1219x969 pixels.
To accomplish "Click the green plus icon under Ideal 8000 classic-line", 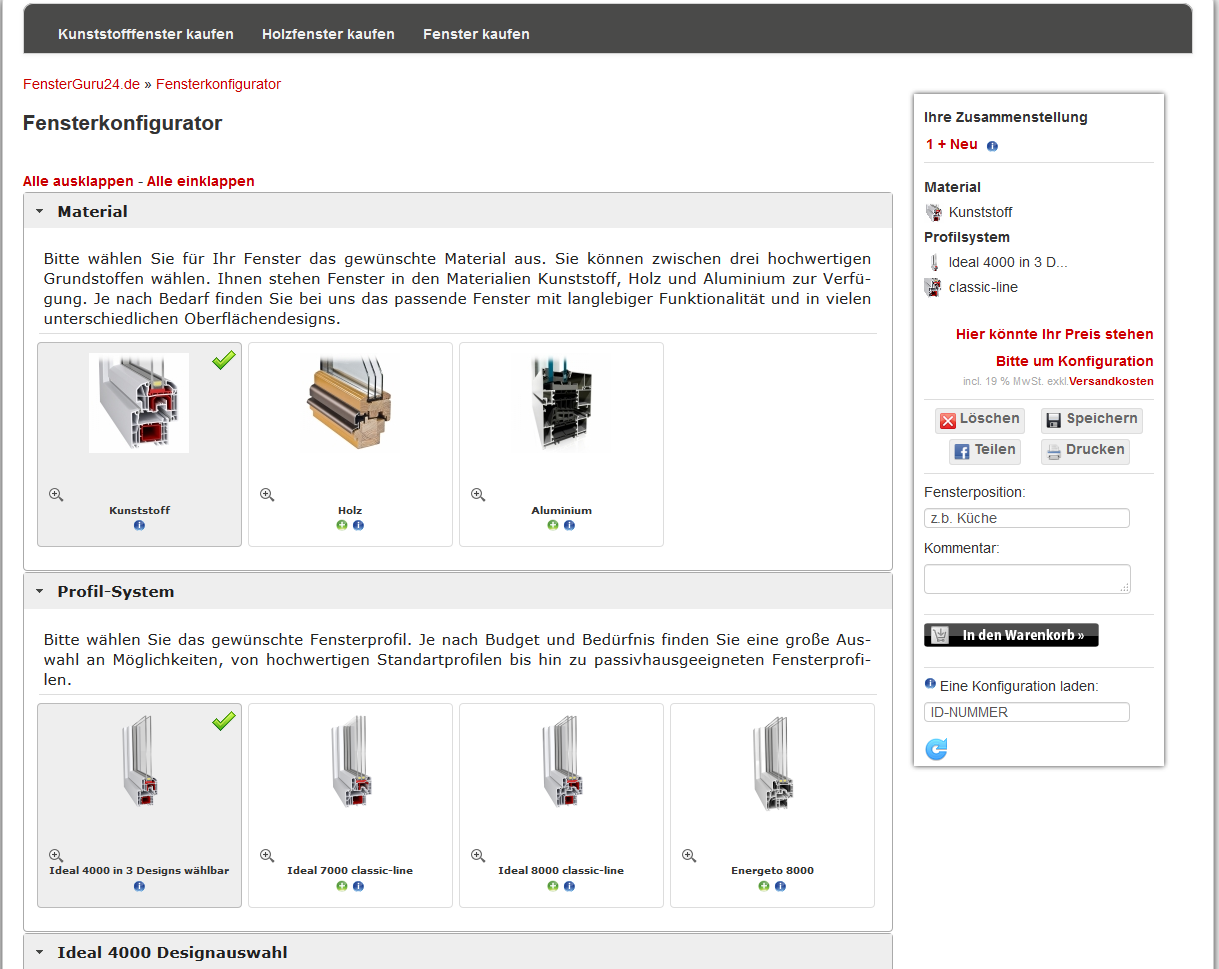I will pos(553,886).
